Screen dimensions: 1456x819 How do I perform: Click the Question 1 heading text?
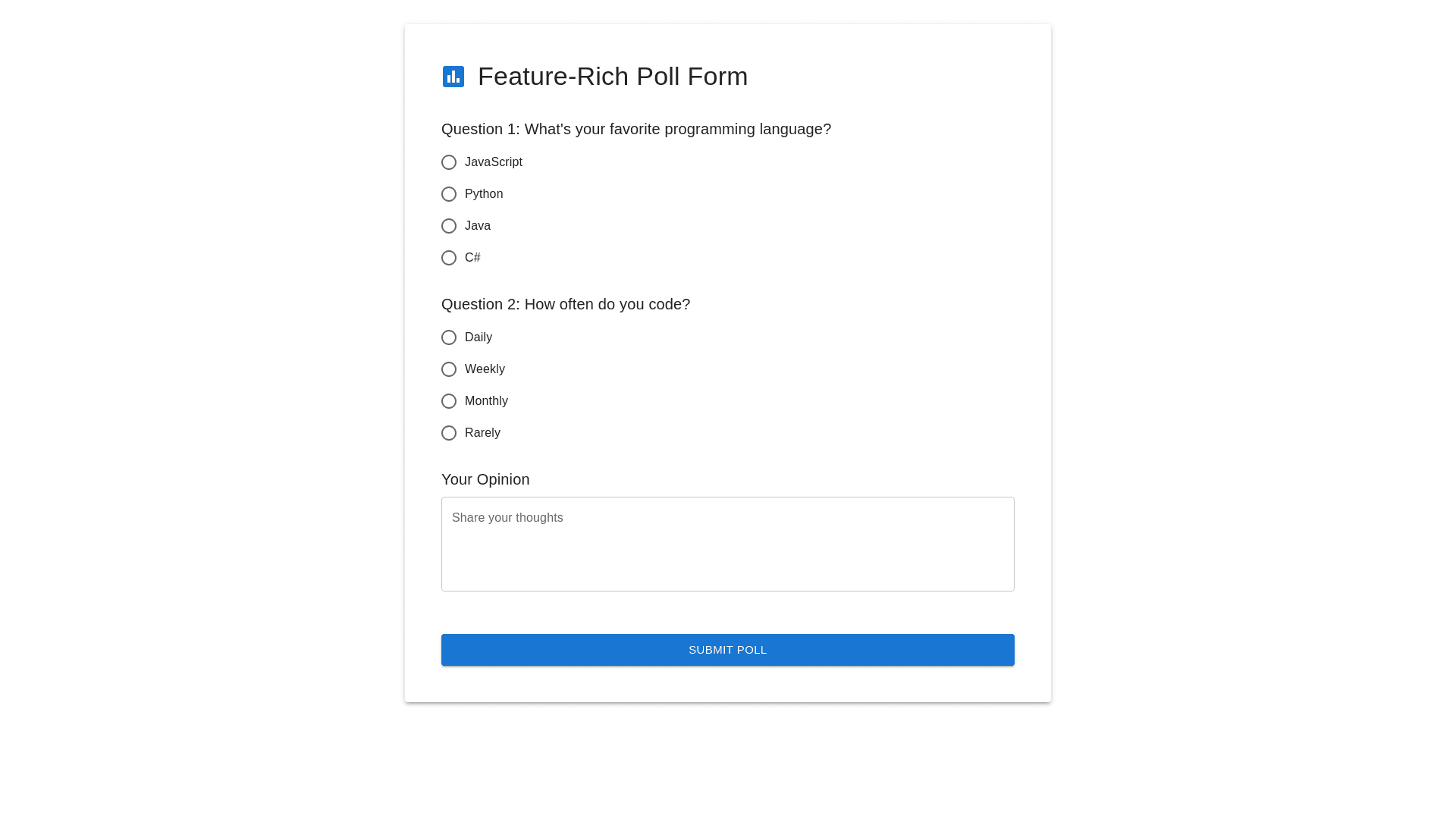click(635, 129)
